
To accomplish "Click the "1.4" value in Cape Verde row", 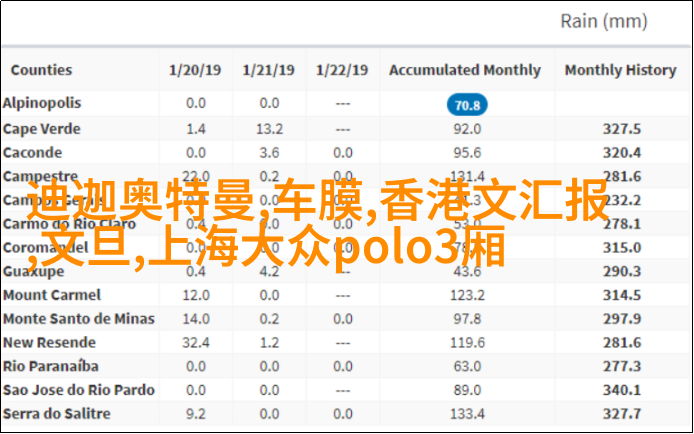I will pyautogui.click(x=196, y=129).
